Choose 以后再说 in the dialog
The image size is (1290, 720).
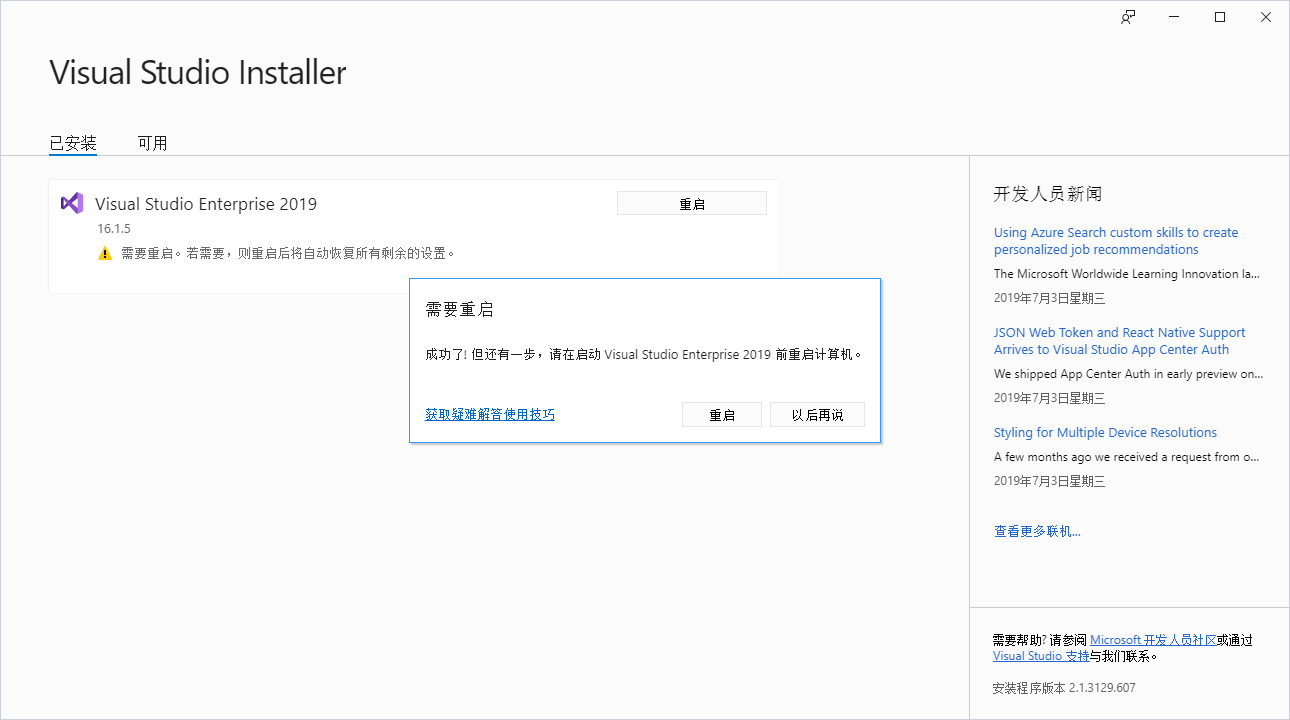[x=817, y=415]
